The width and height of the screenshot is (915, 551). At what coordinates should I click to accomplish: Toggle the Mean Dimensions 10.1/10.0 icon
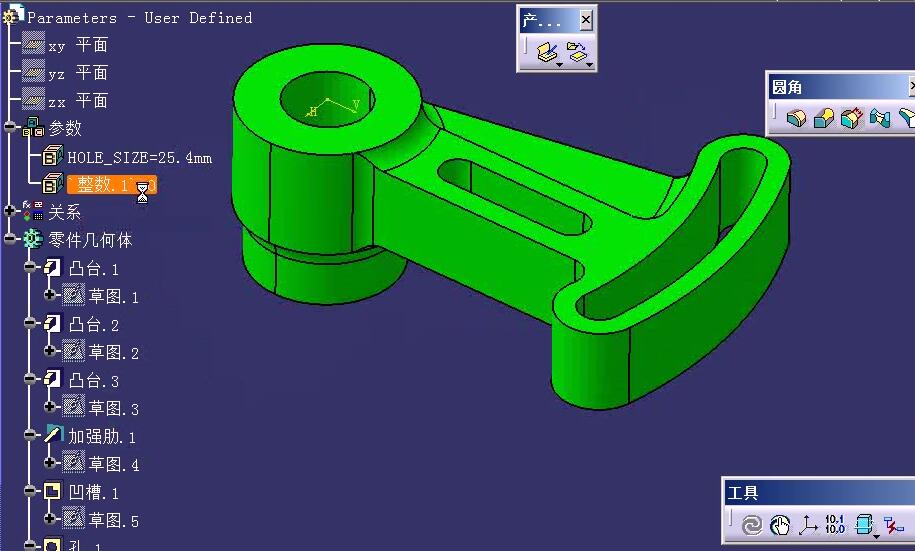coord(835,524)
